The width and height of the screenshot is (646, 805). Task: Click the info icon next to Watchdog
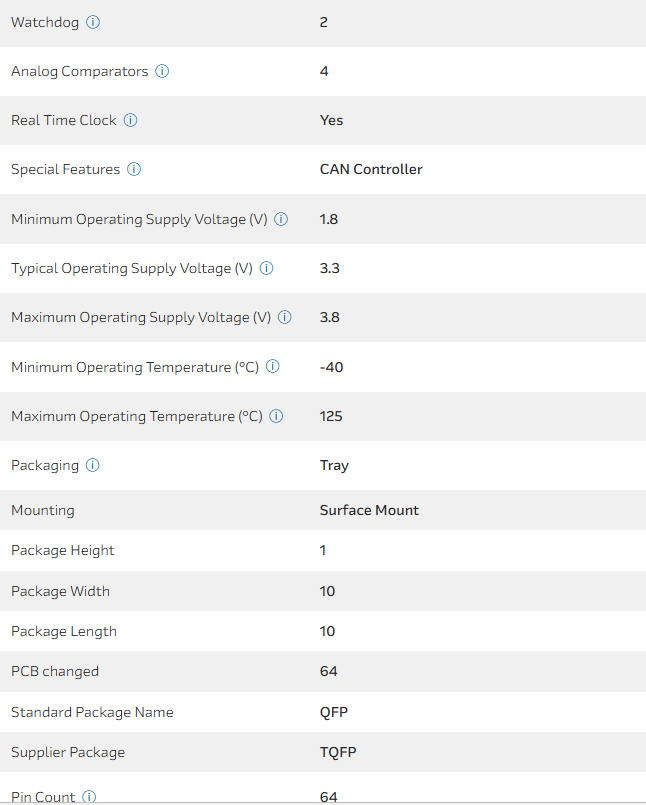(93, 22)
